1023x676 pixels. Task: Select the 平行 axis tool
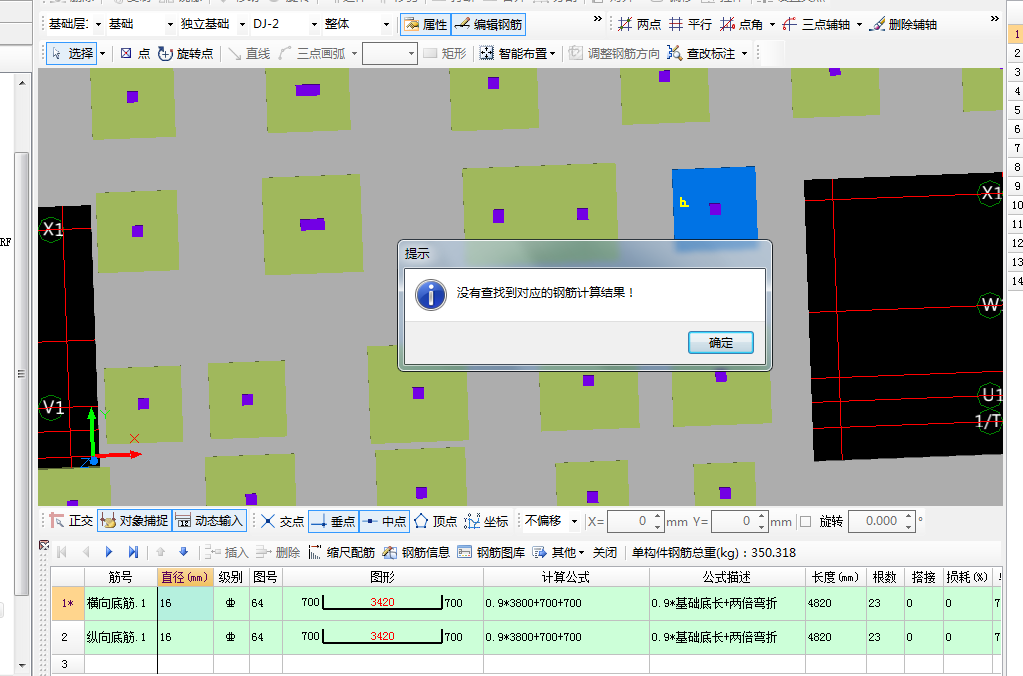point(690,25)
